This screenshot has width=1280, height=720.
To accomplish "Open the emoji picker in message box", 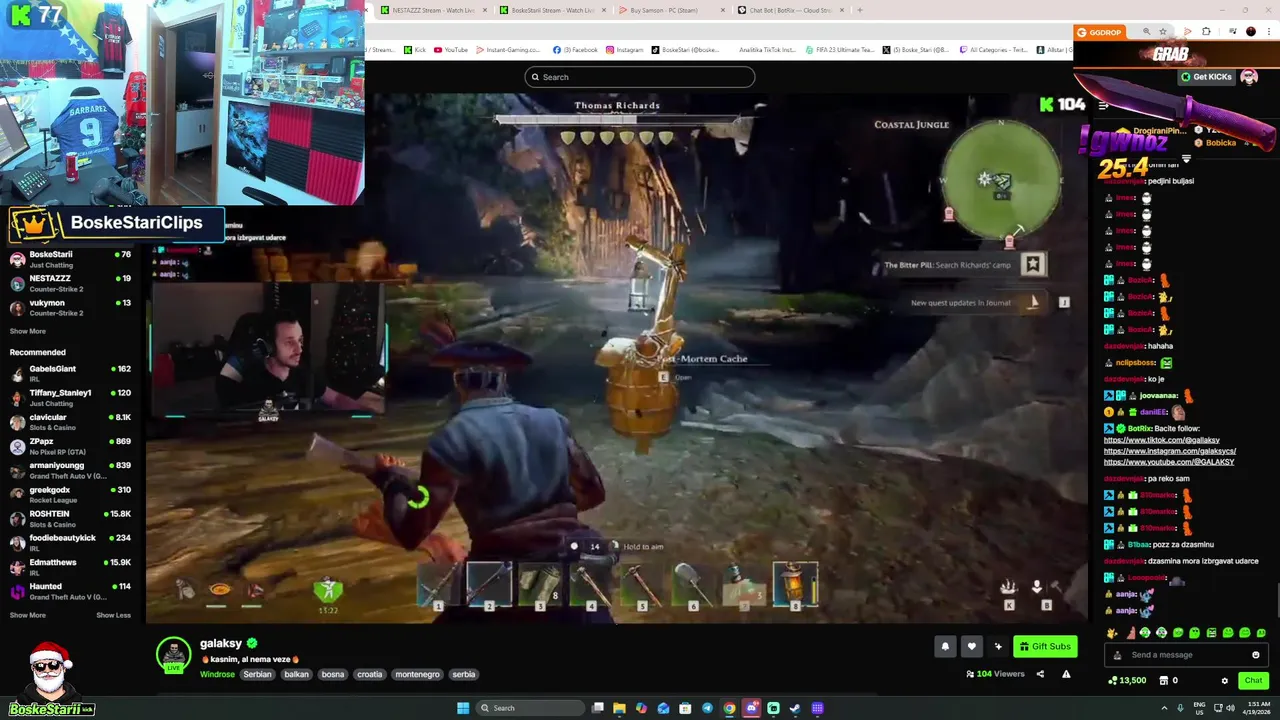I will 1256,655.
